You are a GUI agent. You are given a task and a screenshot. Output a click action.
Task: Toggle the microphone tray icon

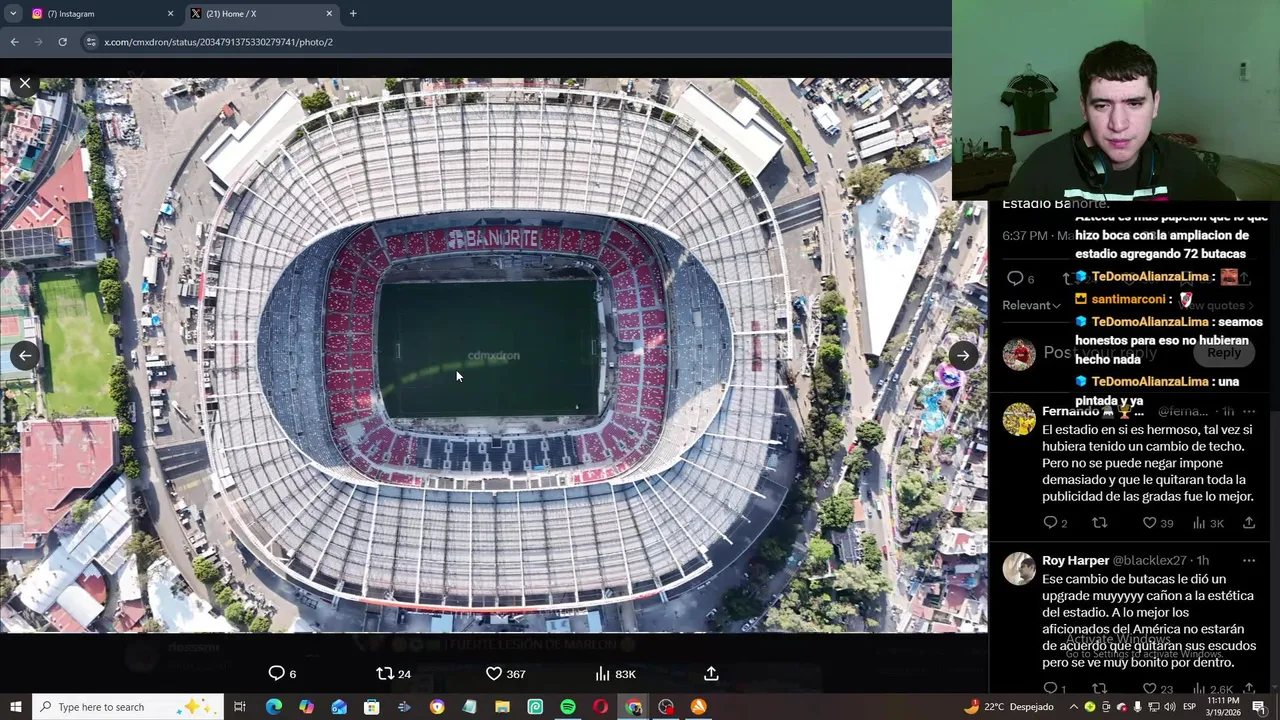point(1137,707)
